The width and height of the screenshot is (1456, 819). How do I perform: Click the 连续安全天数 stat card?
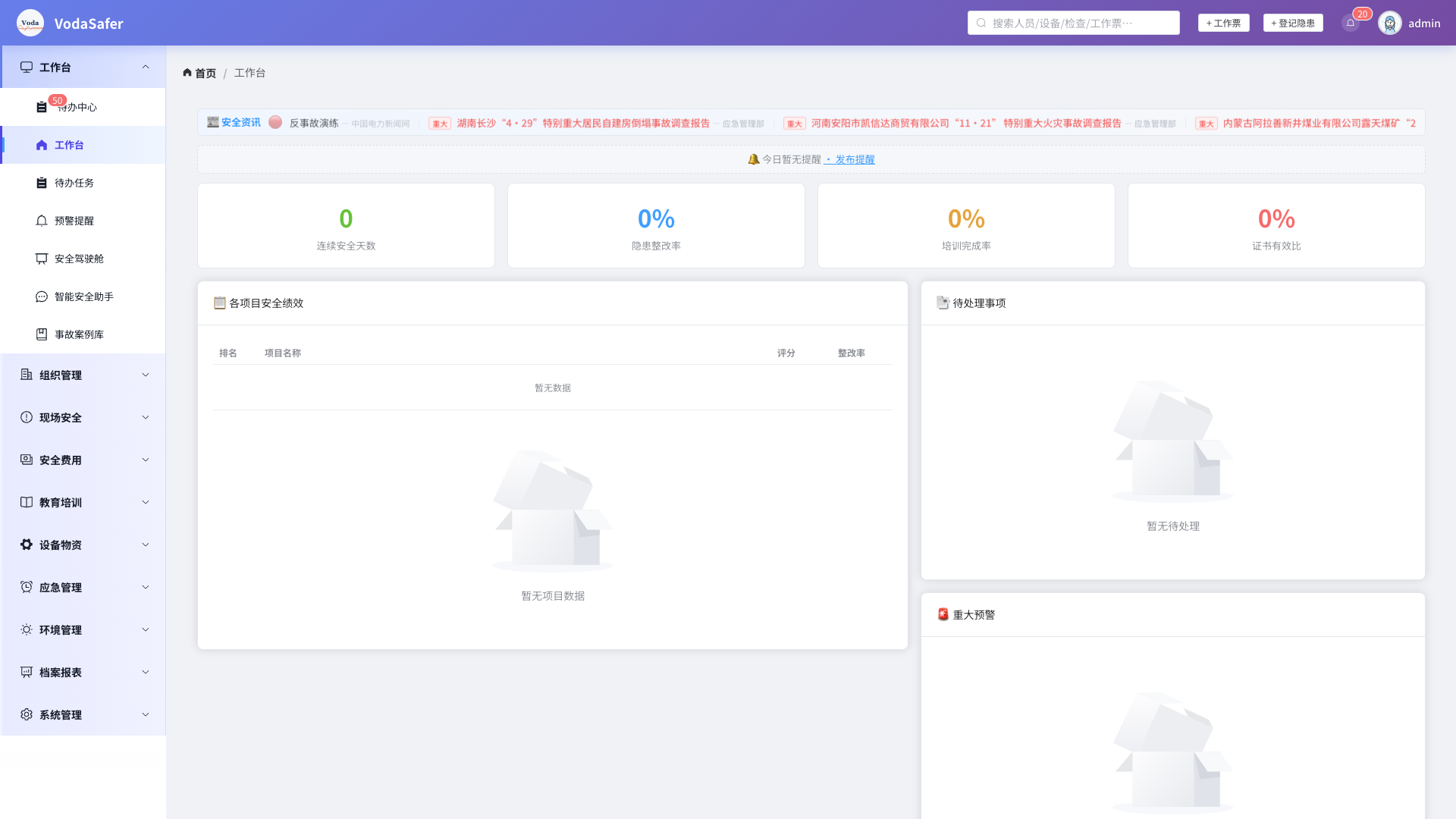tap(346, 225)
